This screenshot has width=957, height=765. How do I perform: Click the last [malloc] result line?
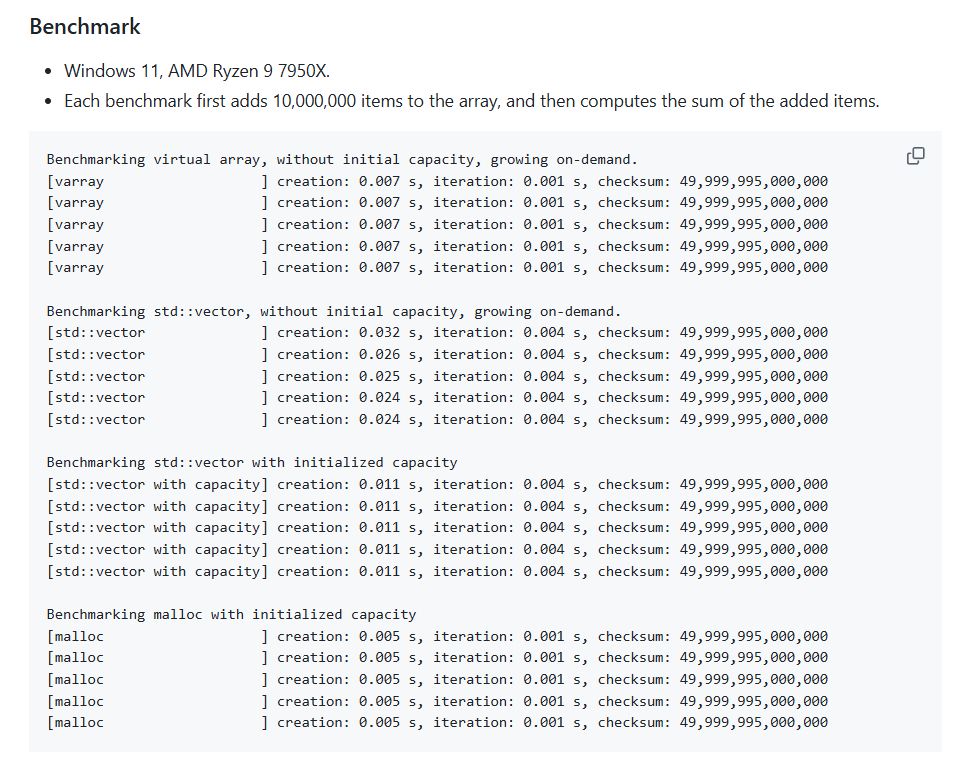click(x=437, y=722)
